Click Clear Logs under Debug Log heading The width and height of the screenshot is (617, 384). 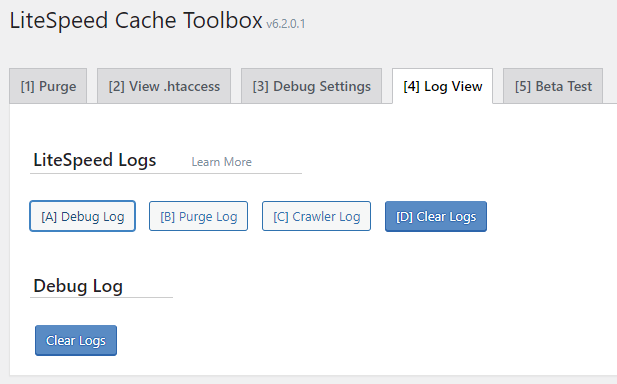[x=76, y=340]
